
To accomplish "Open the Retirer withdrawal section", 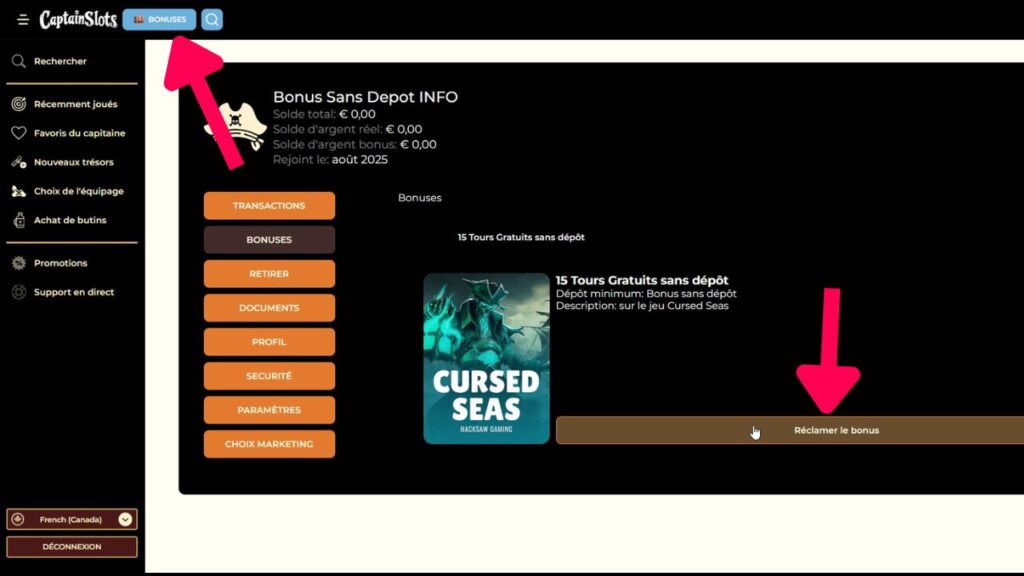I will (x=269, y=274).
